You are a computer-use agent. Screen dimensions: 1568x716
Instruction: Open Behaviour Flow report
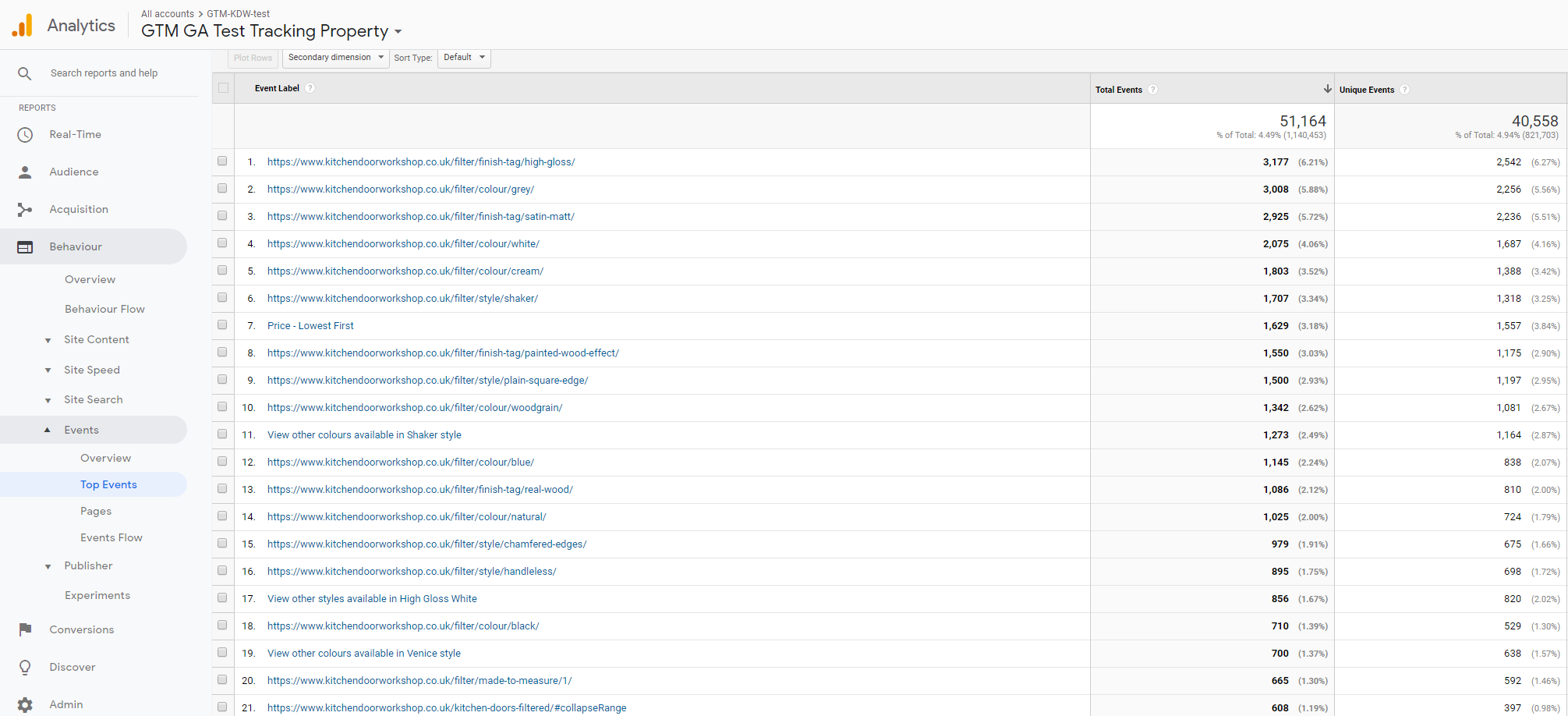(104, 309)
